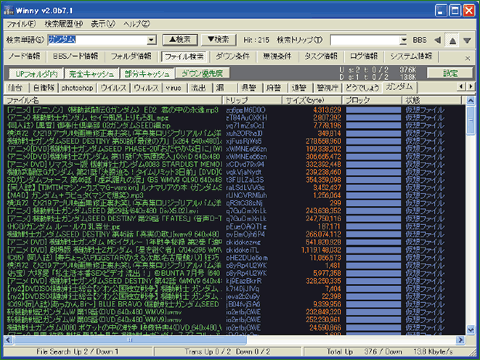Click the 検索トリップ input field

[x=365, y=40]
